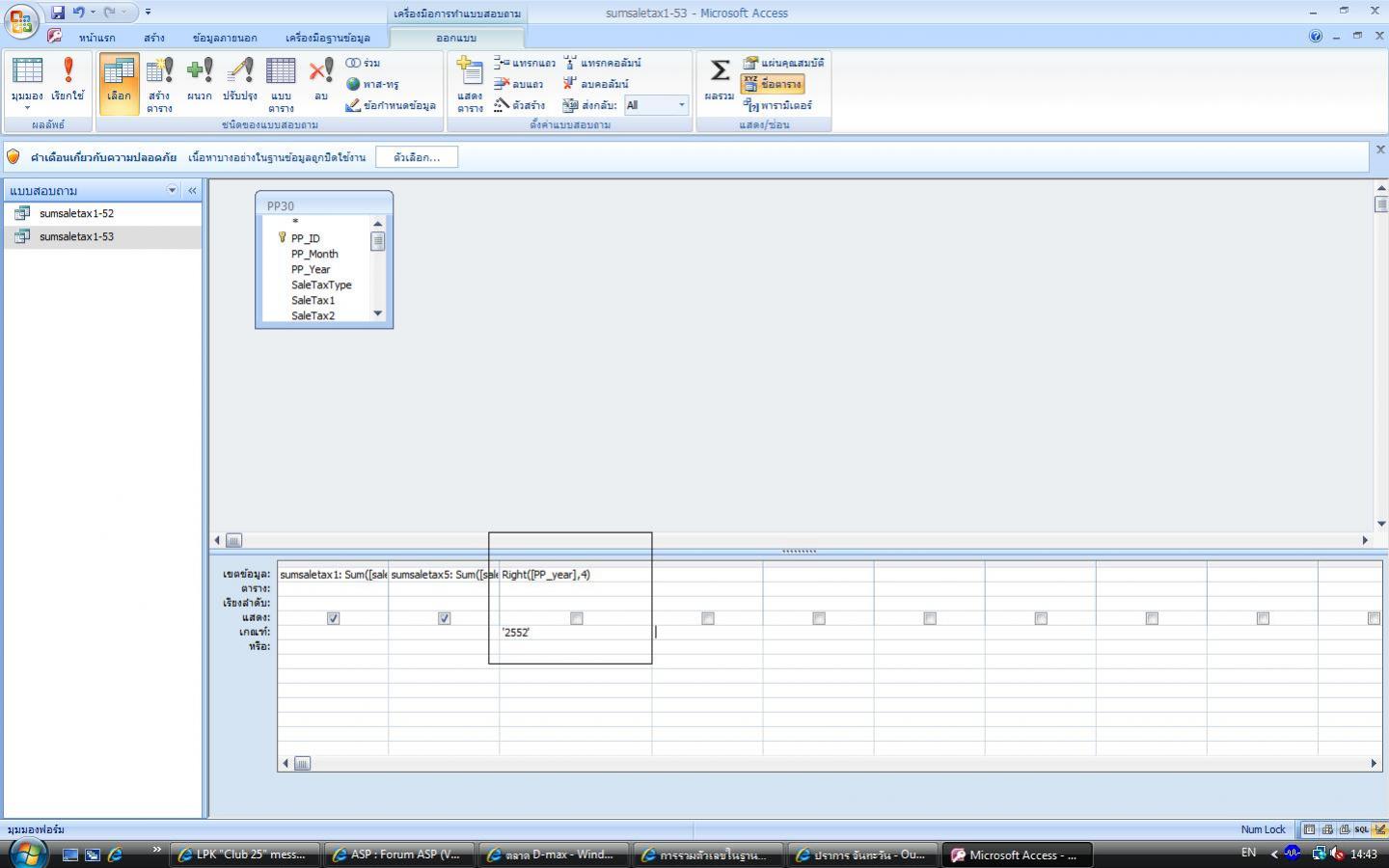The height and width of the screenshot is (868, 1389).
Task: Select PP_Year field in PP30 list
Action: [x=311, y=269]
